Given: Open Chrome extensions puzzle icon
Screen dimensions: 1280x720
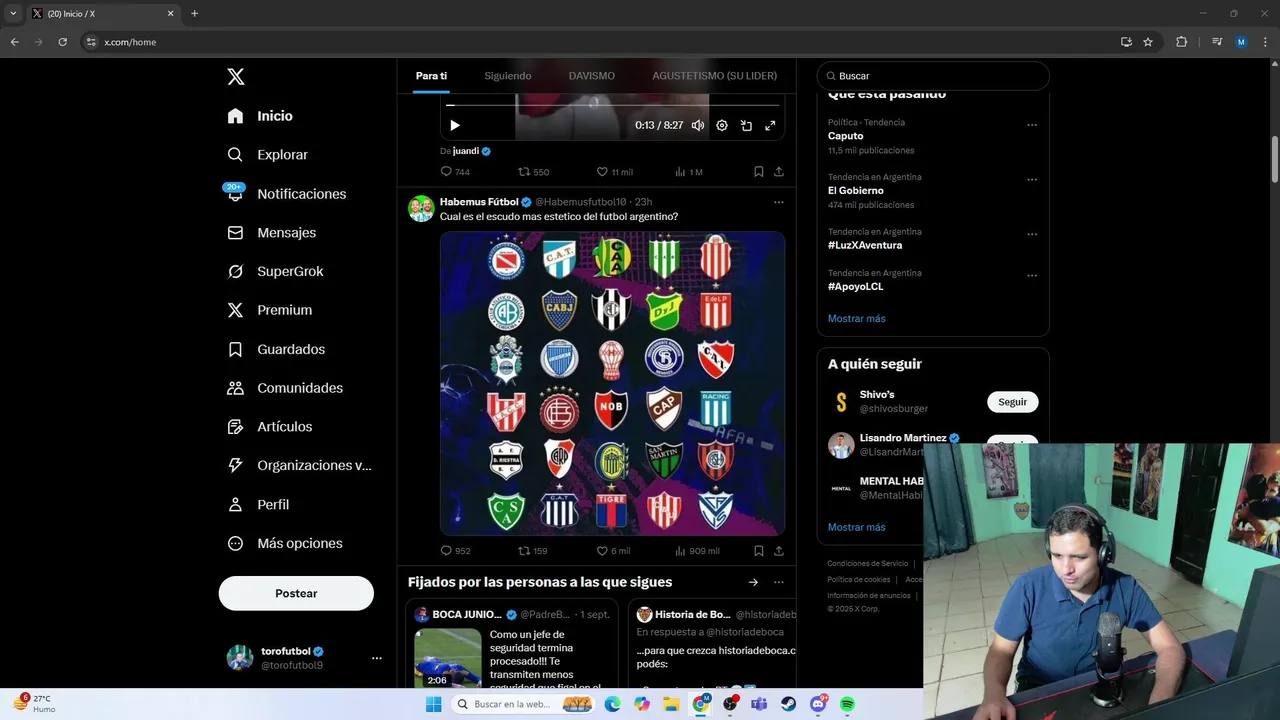Looking at the screenshot, I should click(x=1181, y=42).
